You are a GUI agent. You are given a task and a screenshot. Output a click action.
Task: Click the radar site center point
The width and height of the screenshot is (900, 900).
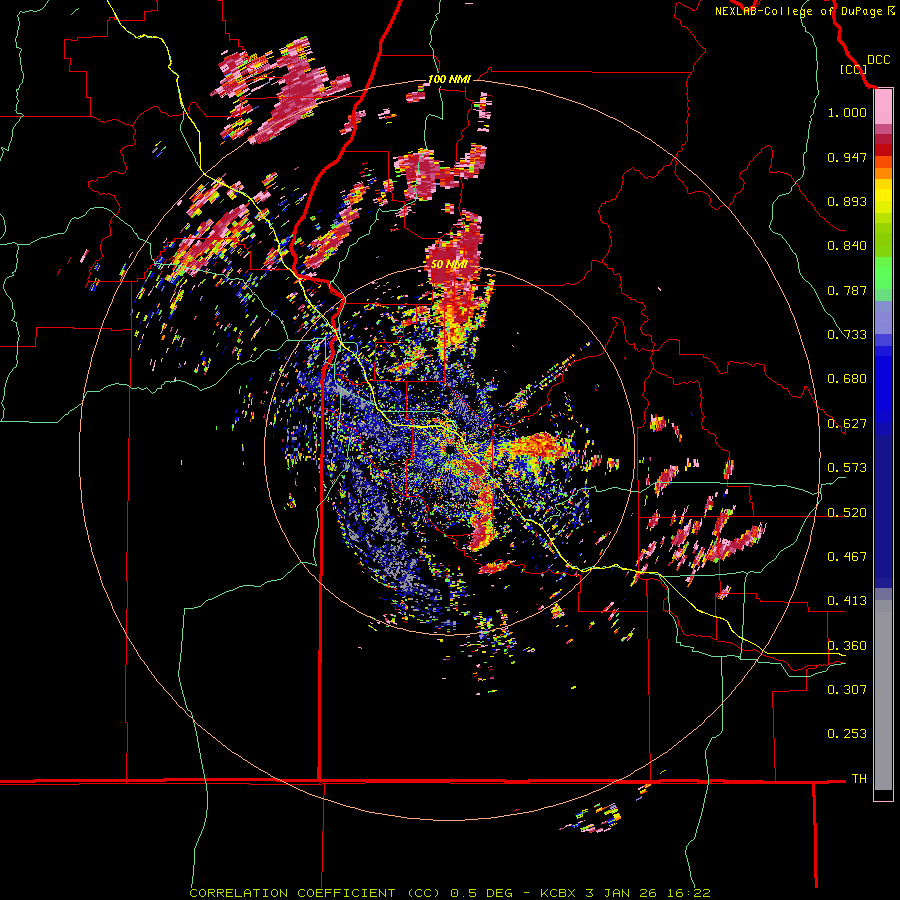pos(449,449)
